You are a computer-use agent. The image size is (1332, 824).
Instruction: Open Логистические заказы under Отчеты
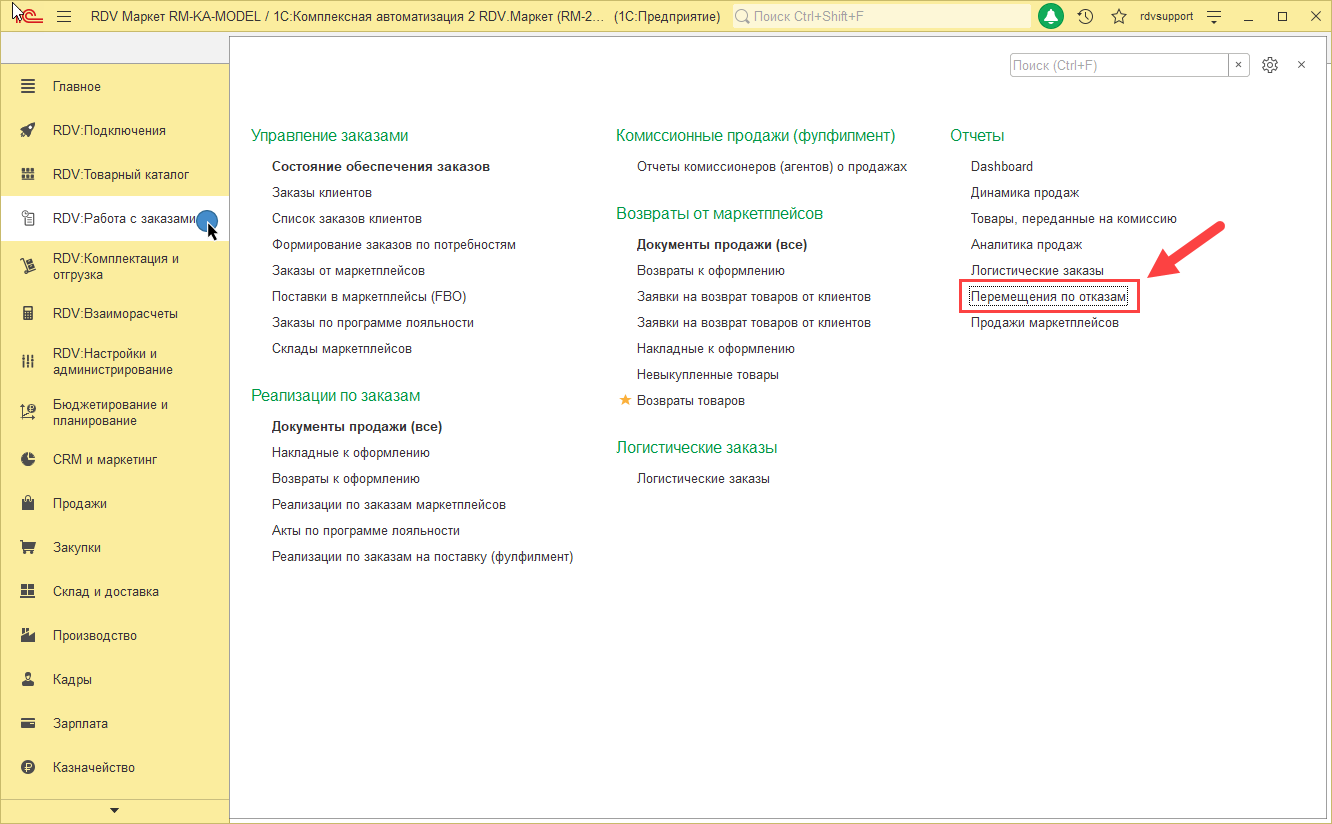1038,271
